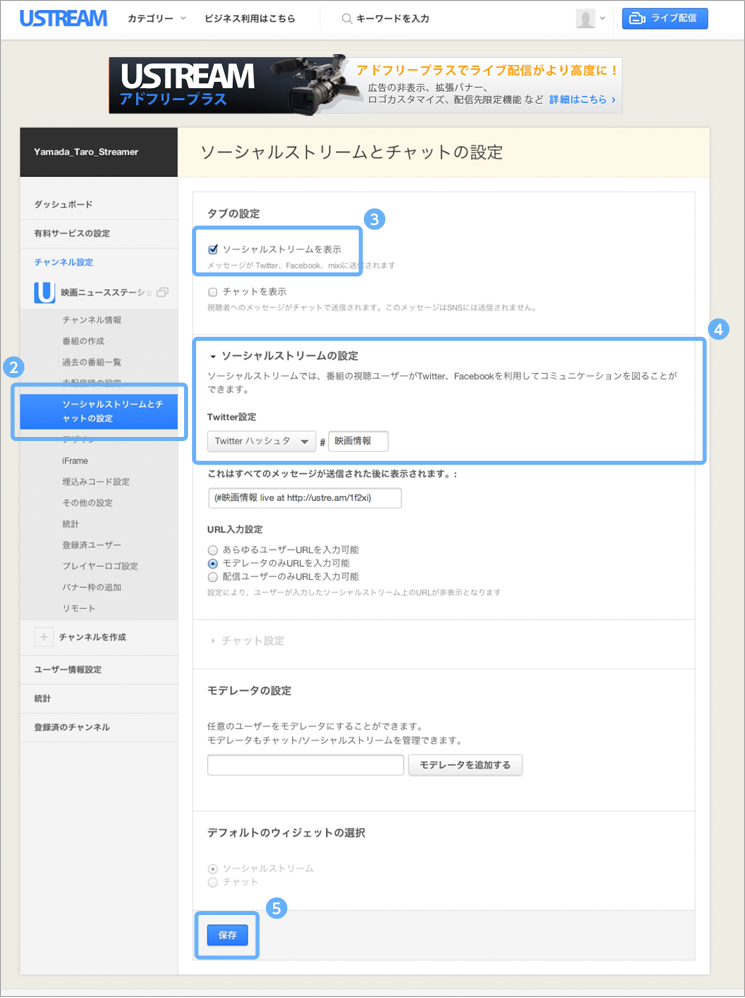Select default widget チャット radio

[x=213, y=882]
